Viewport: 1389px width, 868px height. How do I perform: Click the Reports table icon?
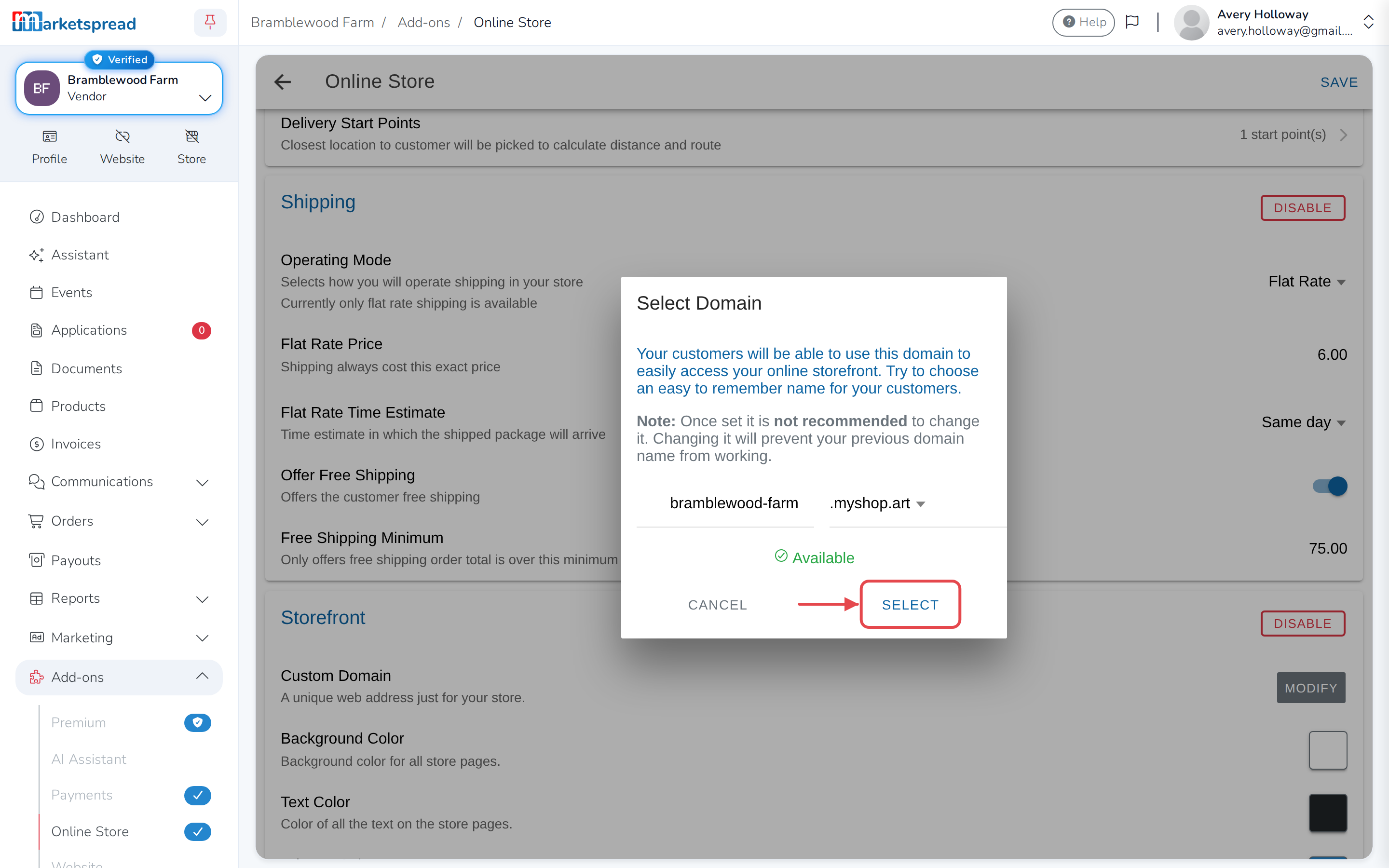[x=37, y=598]
